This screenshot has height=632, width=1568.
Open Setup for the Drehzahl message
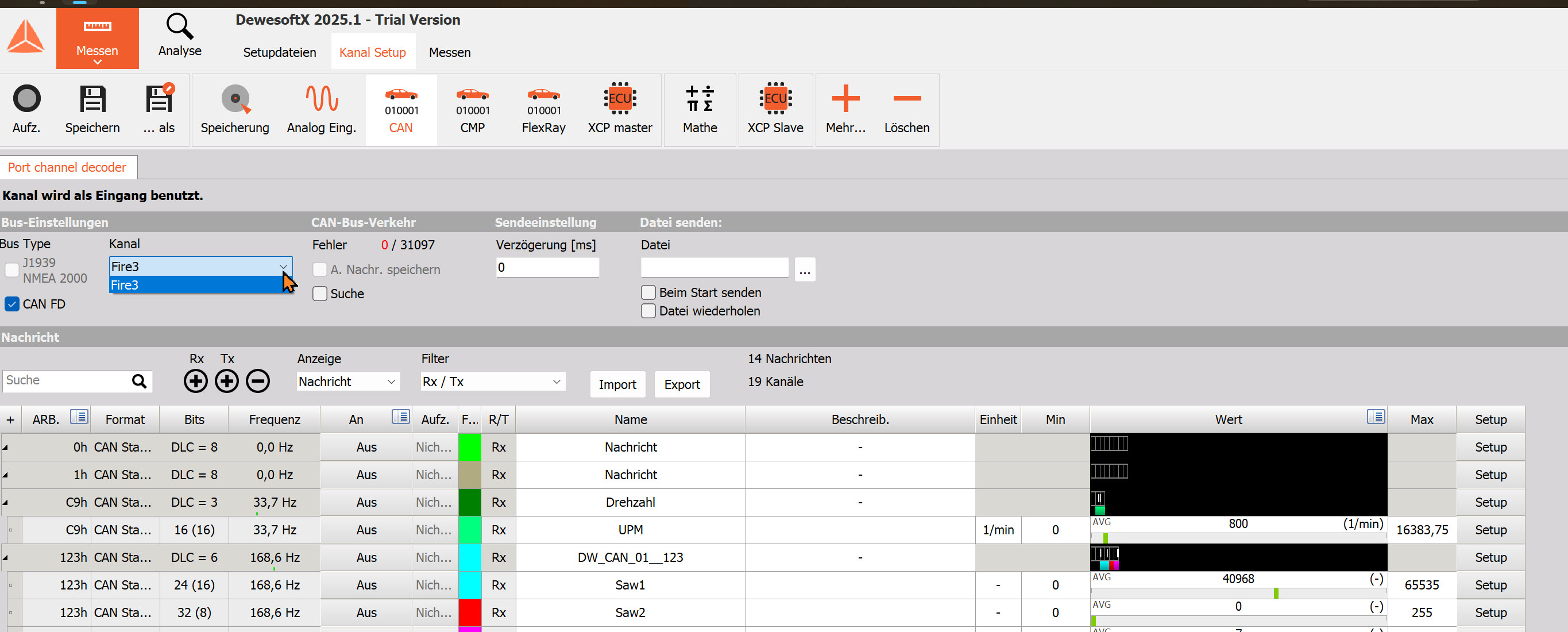pos(1489,502)
